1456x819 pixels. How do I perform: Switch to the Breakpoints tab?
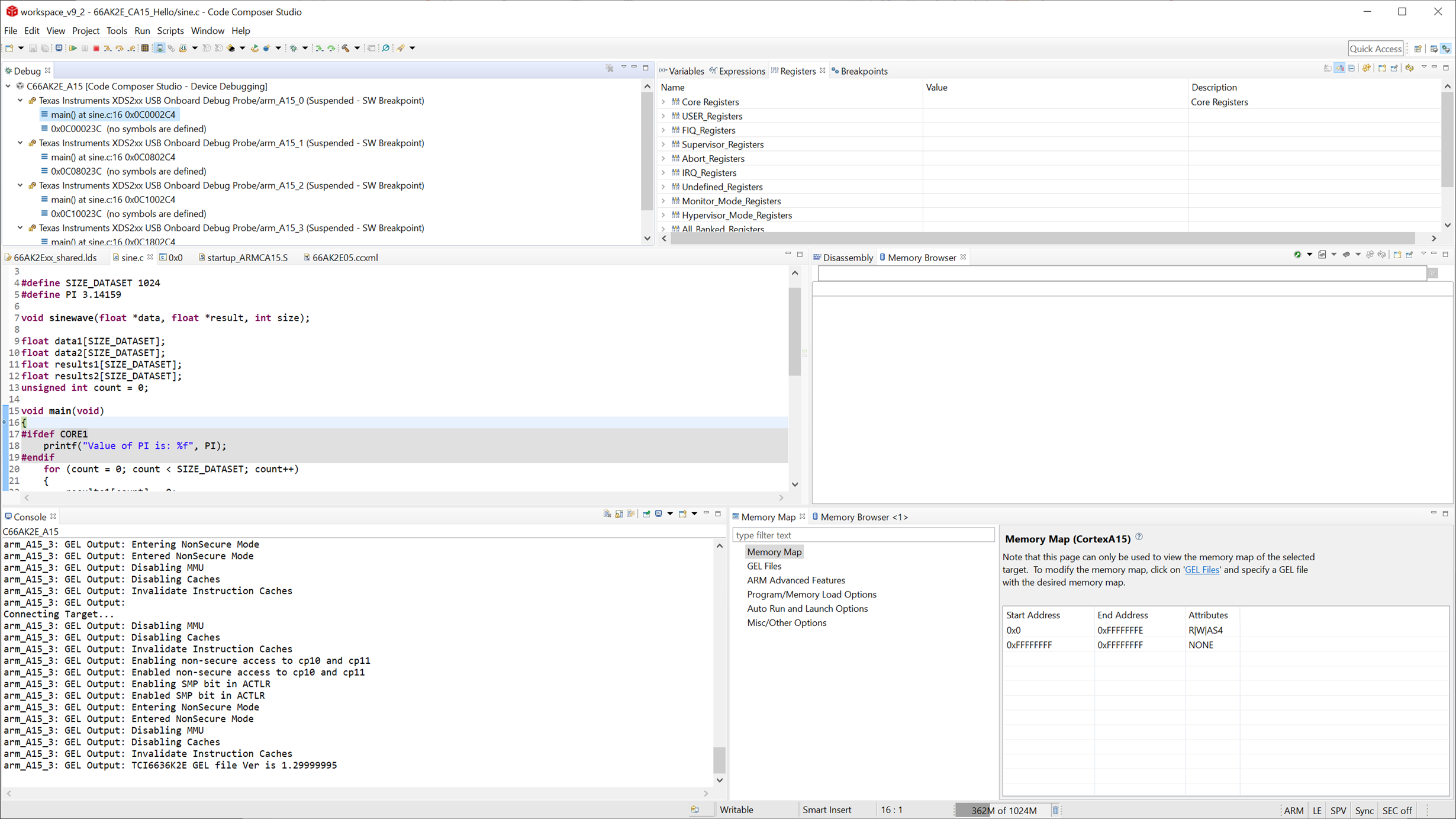[x=859, y=71]
